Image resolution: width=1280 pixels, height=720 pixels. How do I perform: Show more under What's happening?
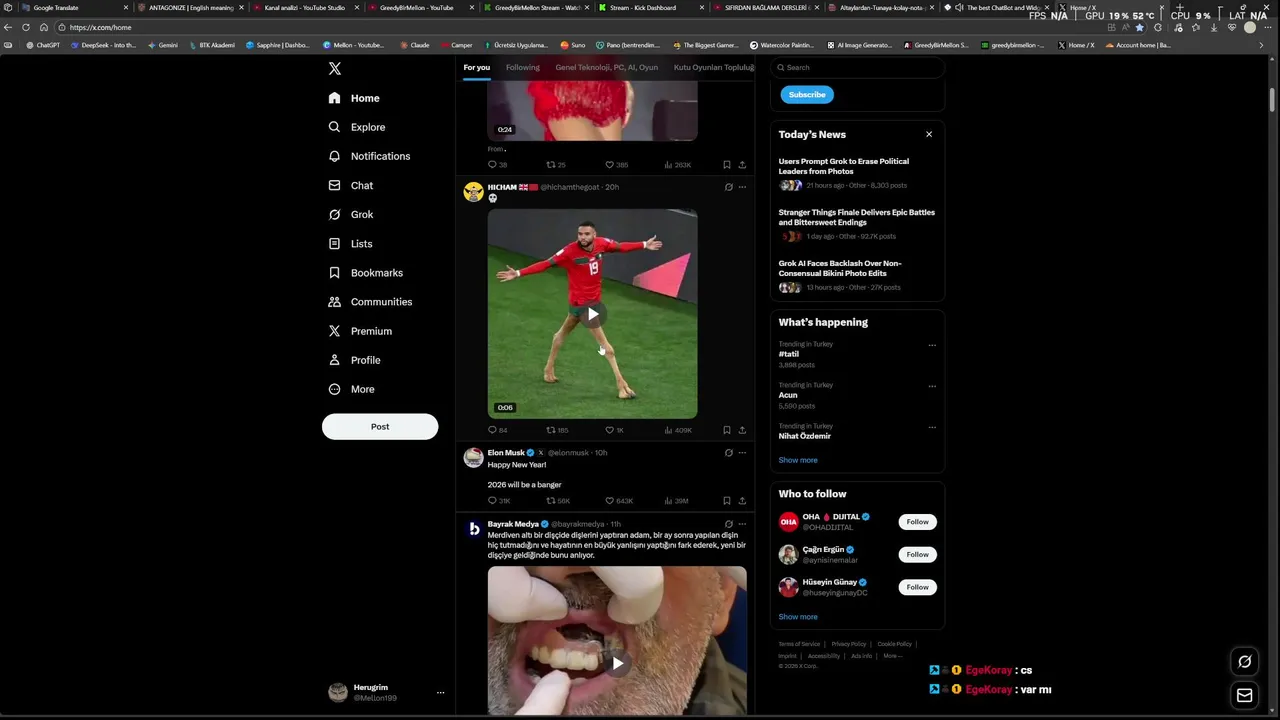click(x=798, y=460)
